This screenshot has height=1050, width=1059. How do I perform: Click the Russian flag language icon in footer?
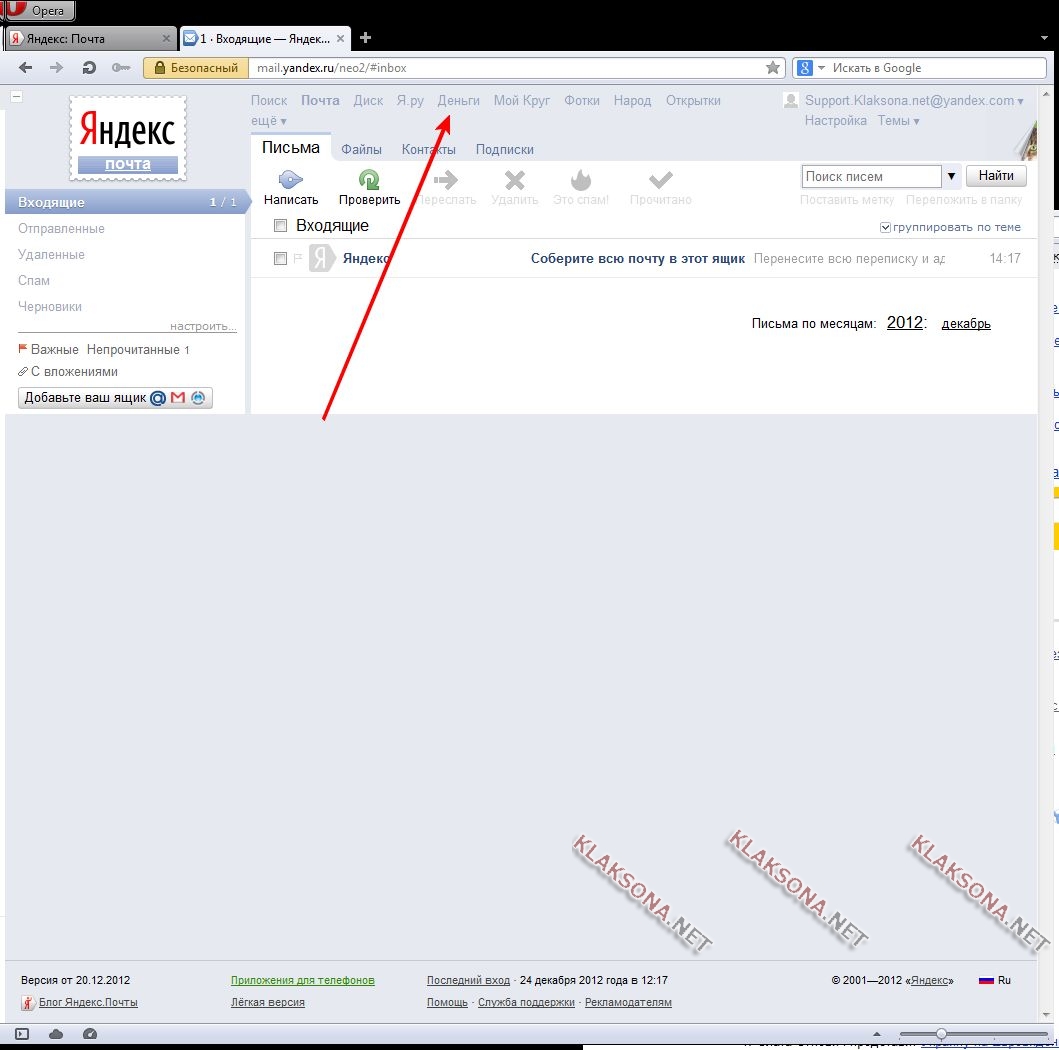coord(986,980)
